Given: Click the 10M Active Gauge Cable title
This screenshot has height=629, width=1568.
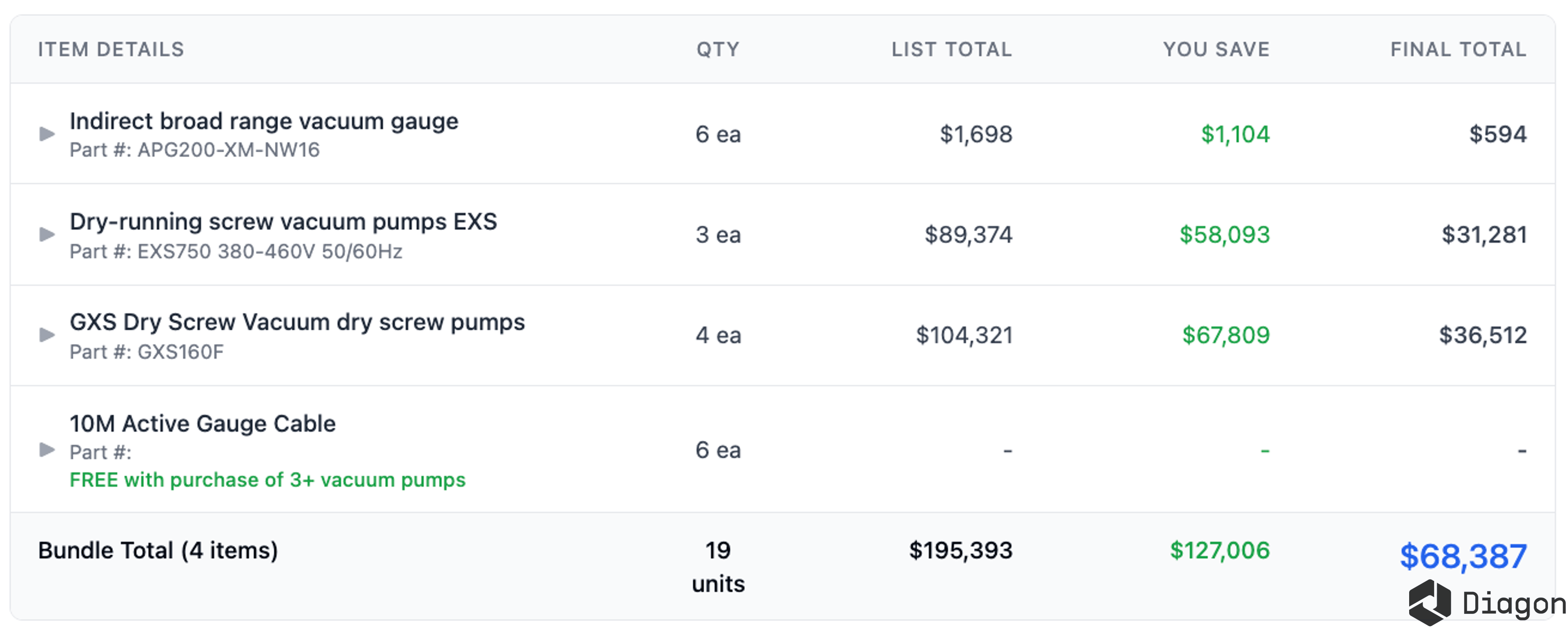Looking at the screenshot, I should click(203, 423).
